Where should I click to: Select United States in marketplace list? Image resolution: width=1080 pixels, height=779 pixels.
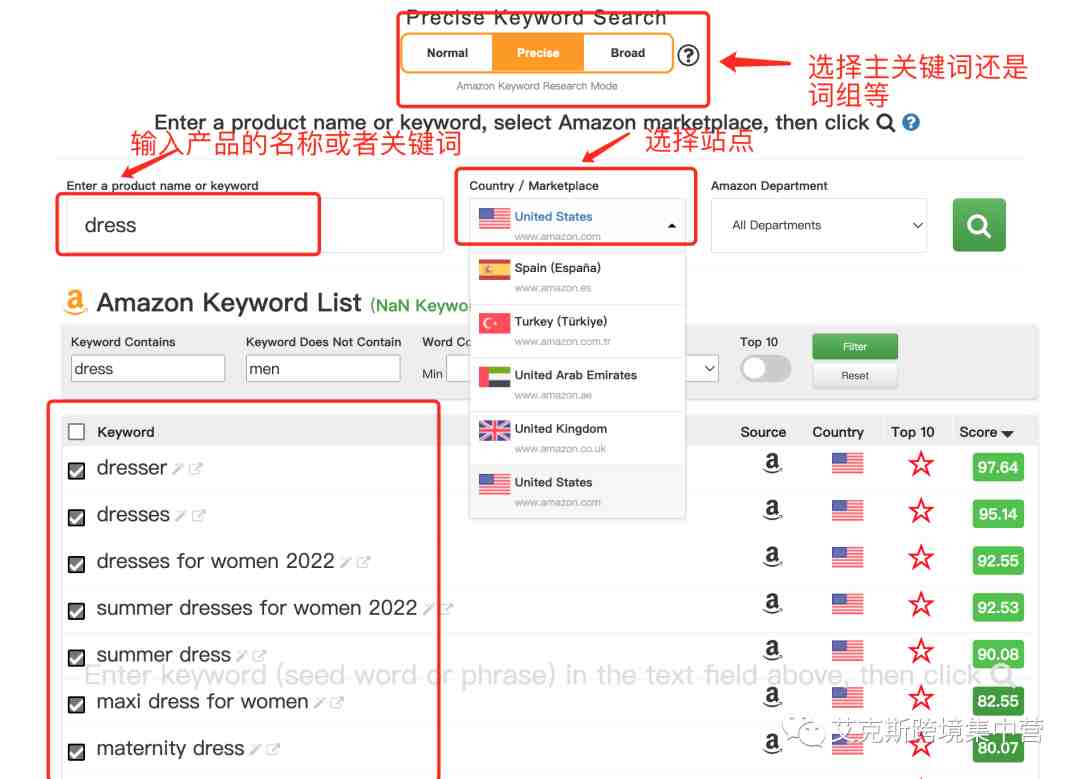click(x=577, y=491)
